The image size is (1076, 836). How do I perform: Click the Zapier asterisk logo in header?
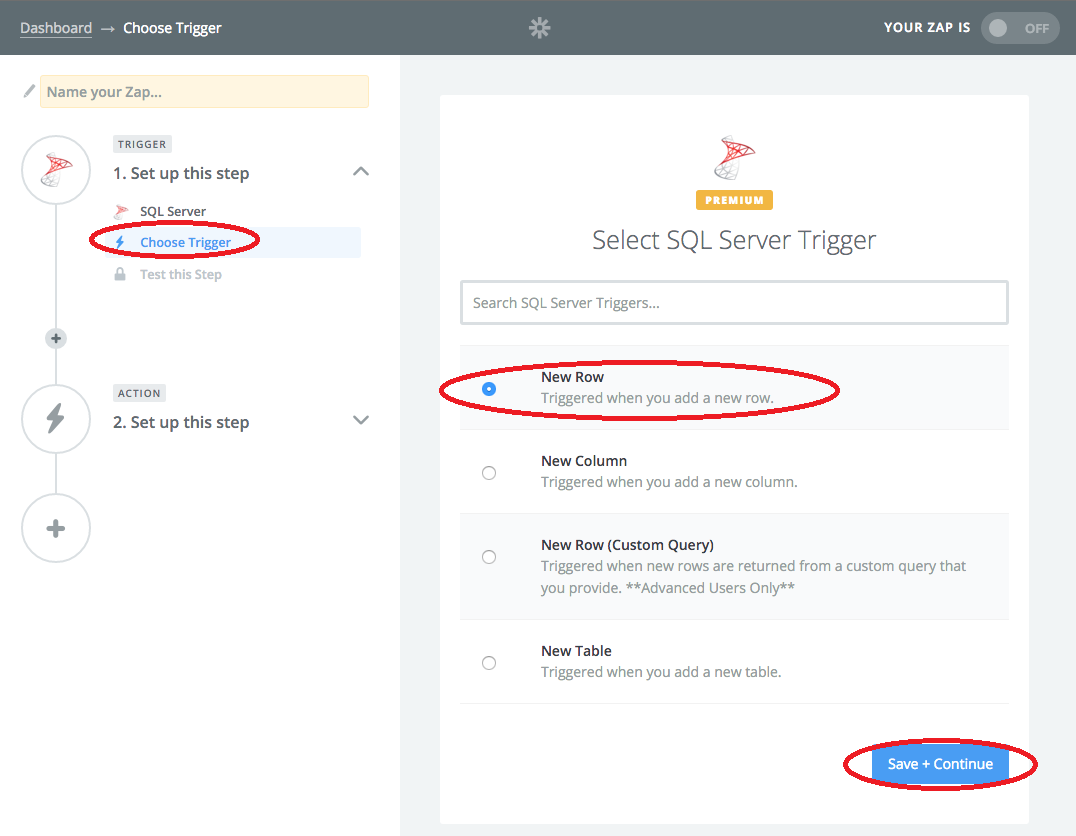[539, 28]
